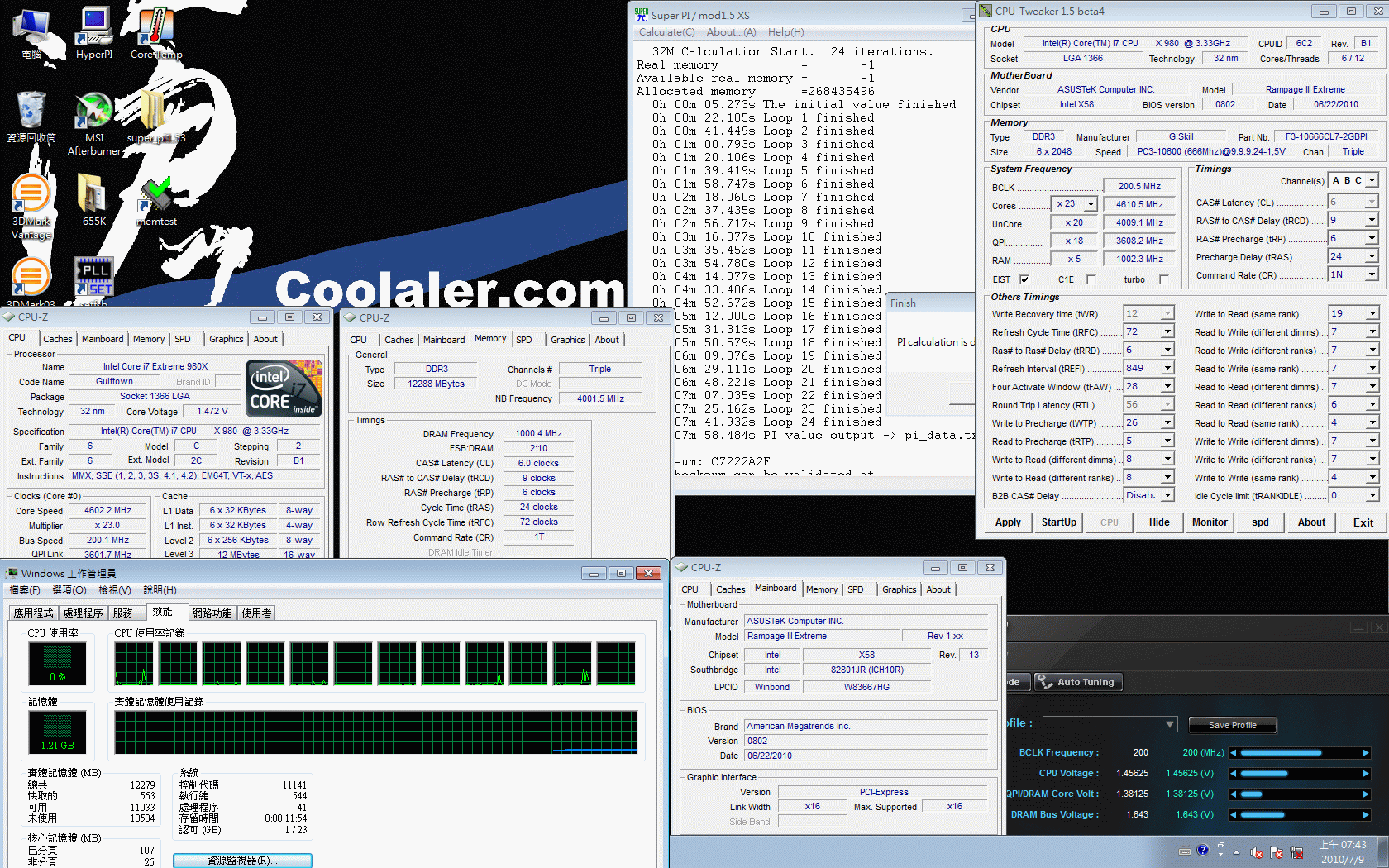Click Apply button in CPU-Tweaker
This screenshot has width=1389, height=868.
(x=1008, y=522)
